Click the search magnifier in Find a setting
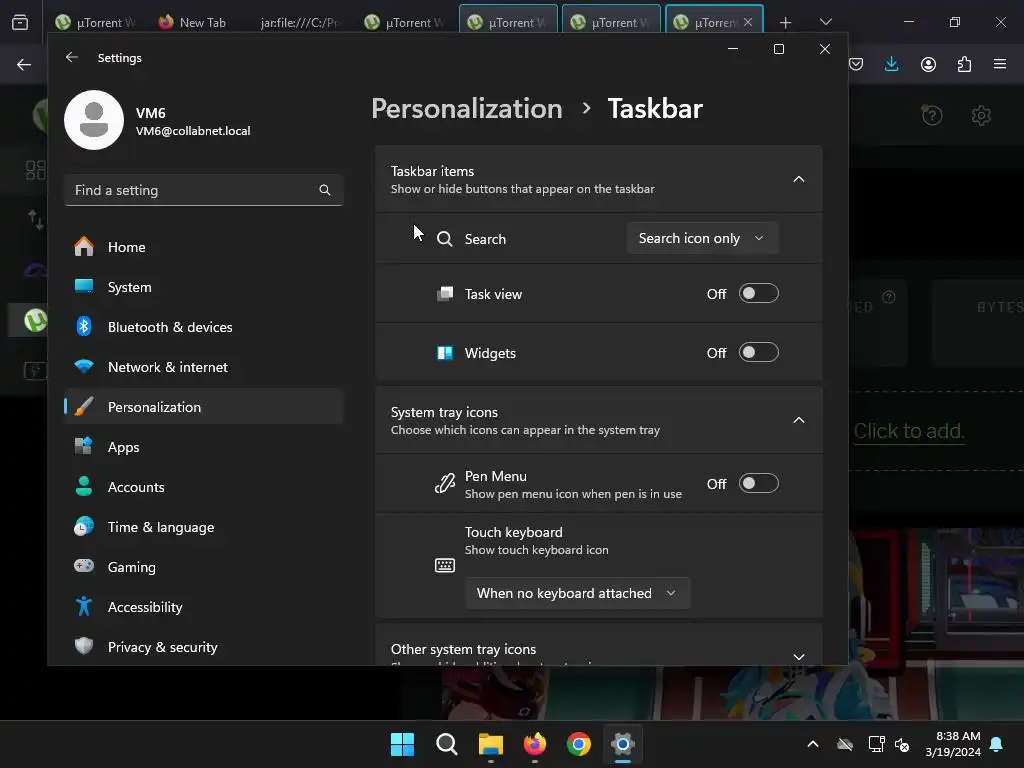The image size is (1024, 768). pos(325,190)
